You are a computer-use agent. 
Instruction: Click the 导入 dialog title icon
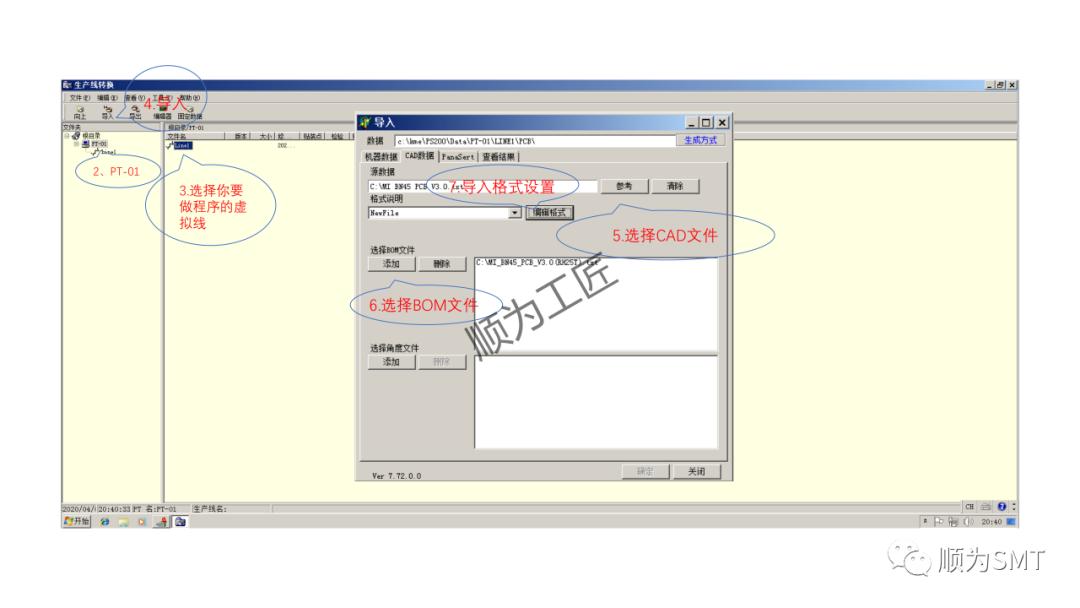pyautogui.click(x=365, y=123)
